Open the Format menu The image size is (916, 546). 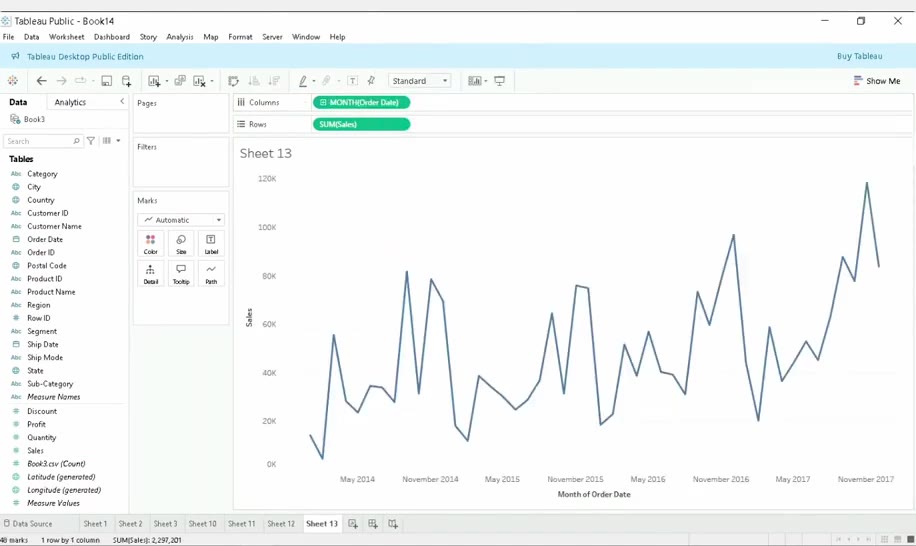coord(240,37)
